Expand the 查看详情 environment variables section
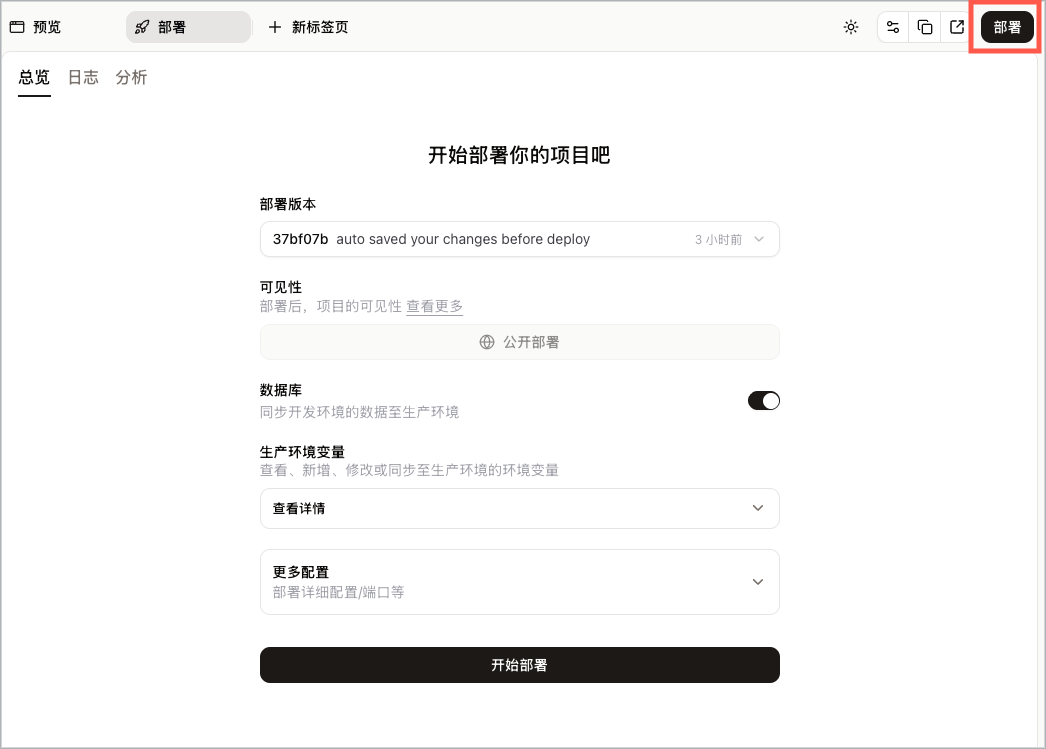 coord(520,508)
